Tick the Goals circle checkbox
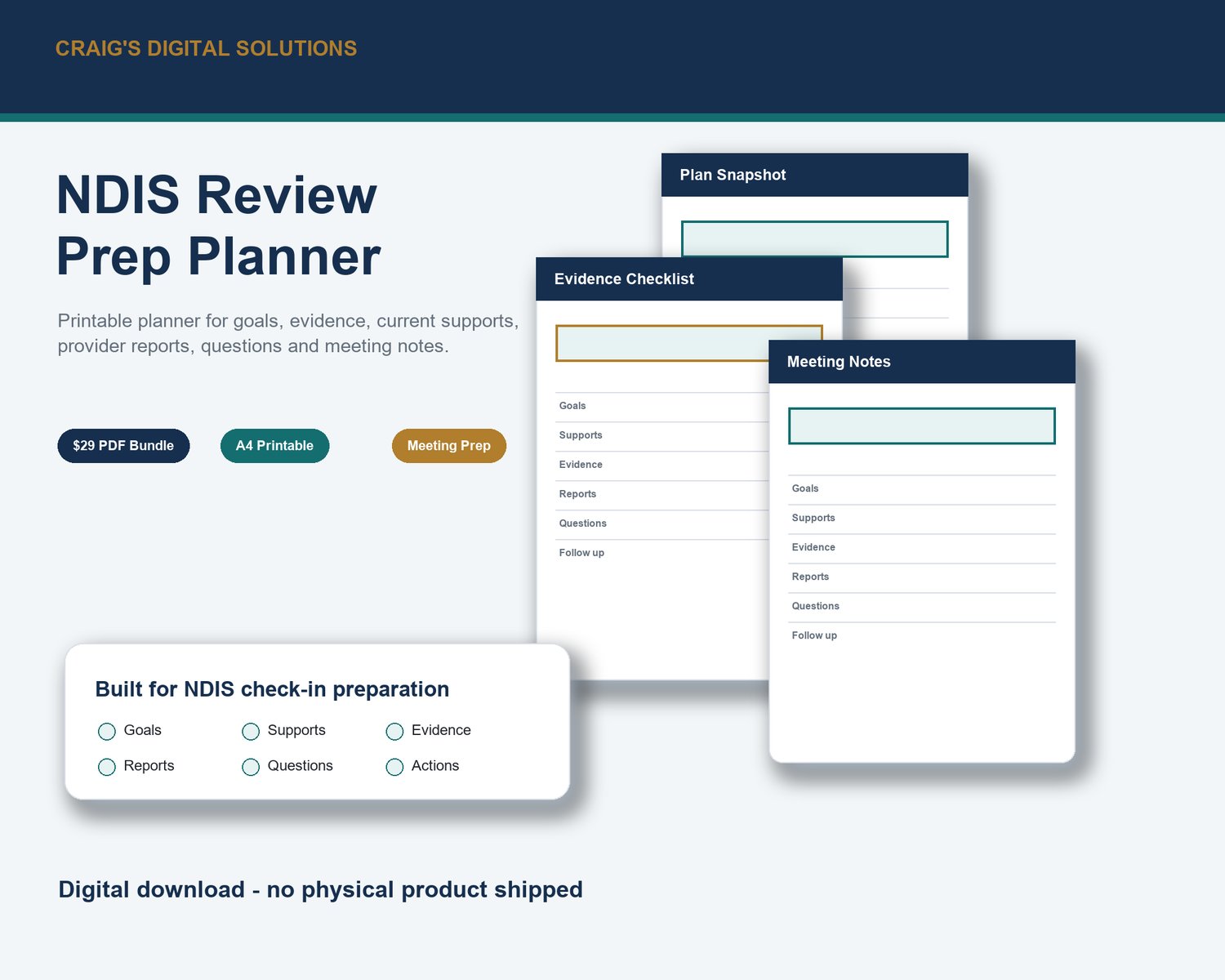This screenshot has height=980, width=1225. pos(107,731)
